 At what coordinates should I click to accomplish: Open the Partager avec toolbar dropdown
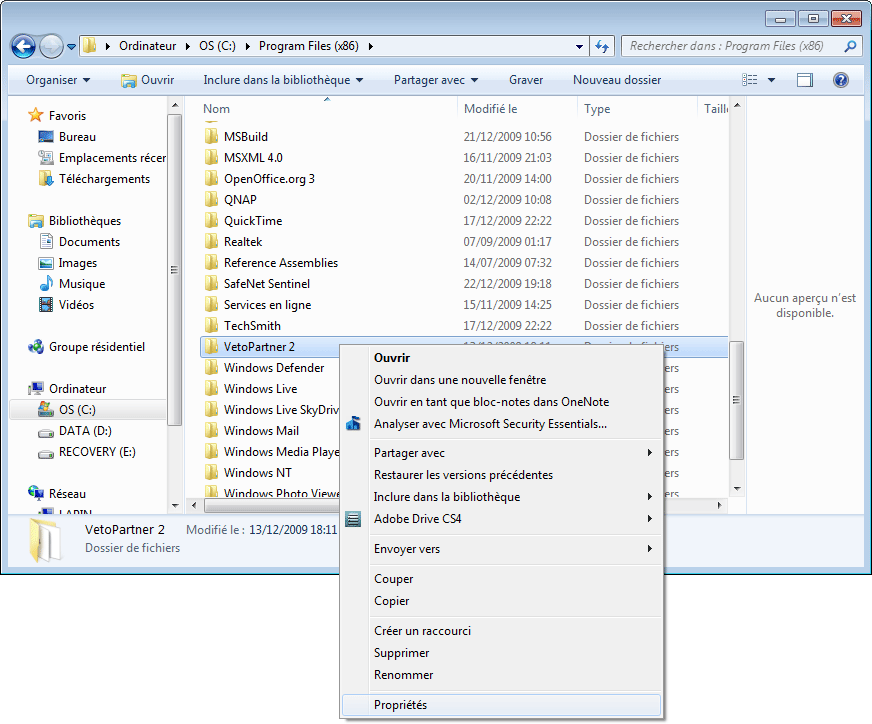click(x=436, y=80)
